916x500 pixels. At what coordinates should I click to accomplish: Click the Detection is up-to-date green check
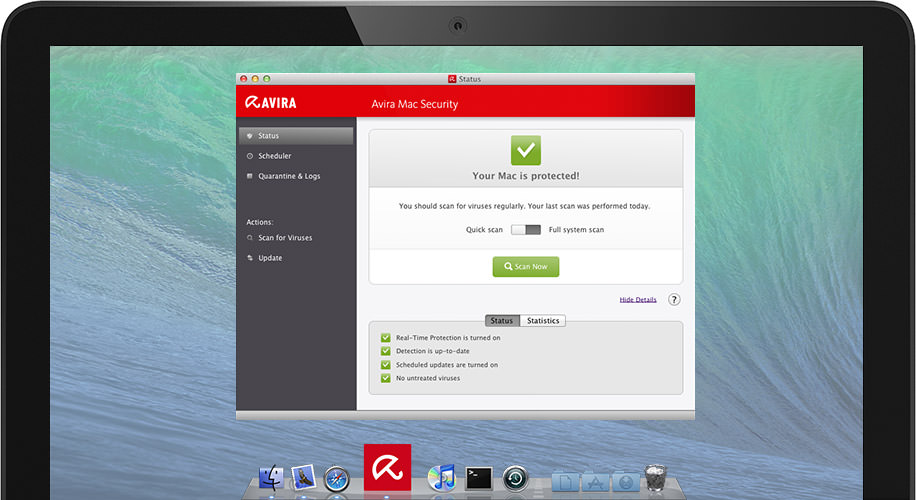point(386,351)
